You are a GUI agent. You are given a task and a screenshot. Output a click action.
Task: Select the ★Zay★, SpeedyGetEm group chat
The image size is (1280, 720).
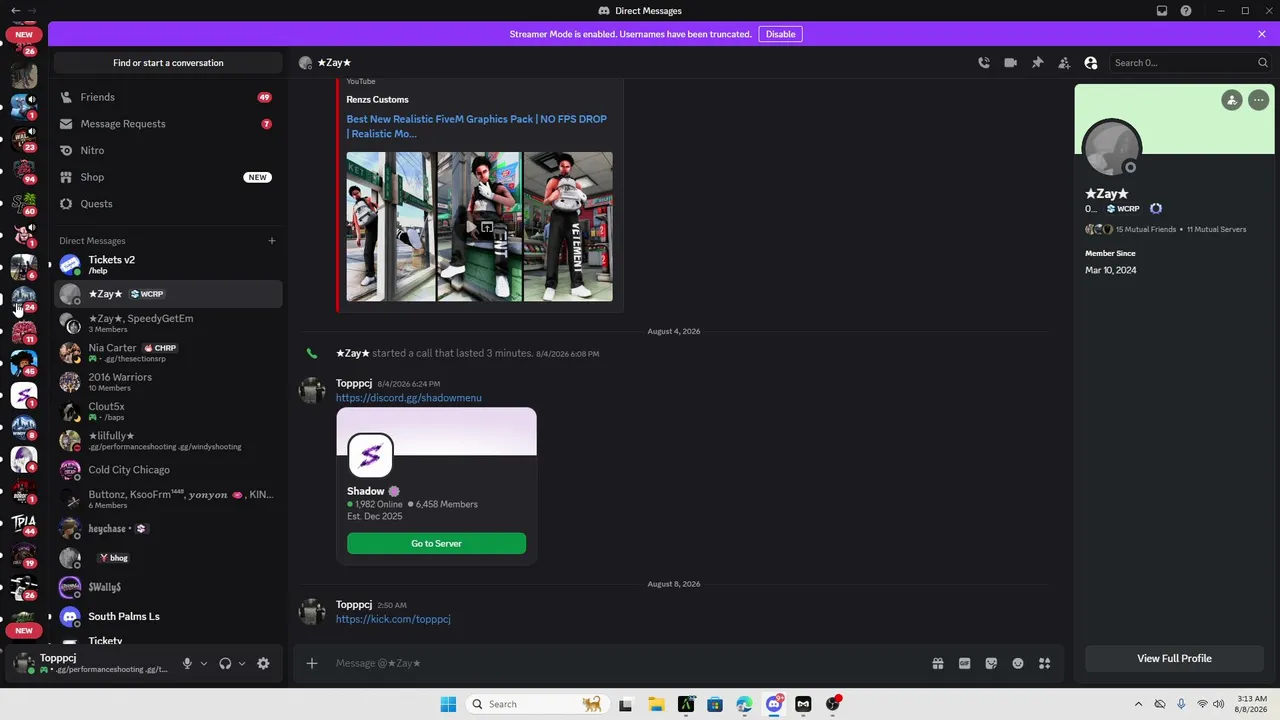168,323
